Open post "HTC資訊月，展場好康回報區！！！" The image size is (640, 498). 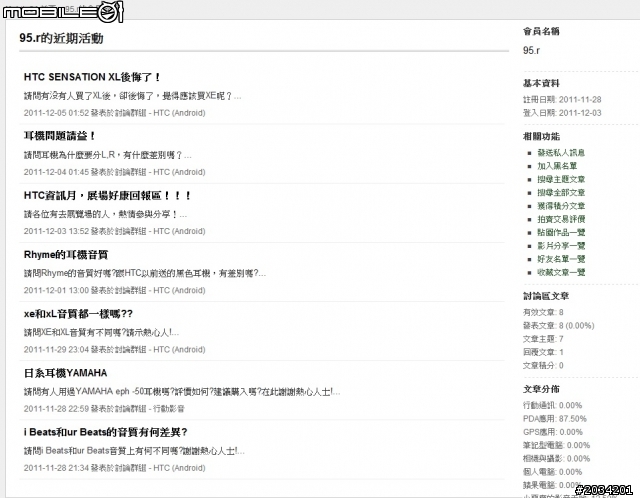(107, 196)
